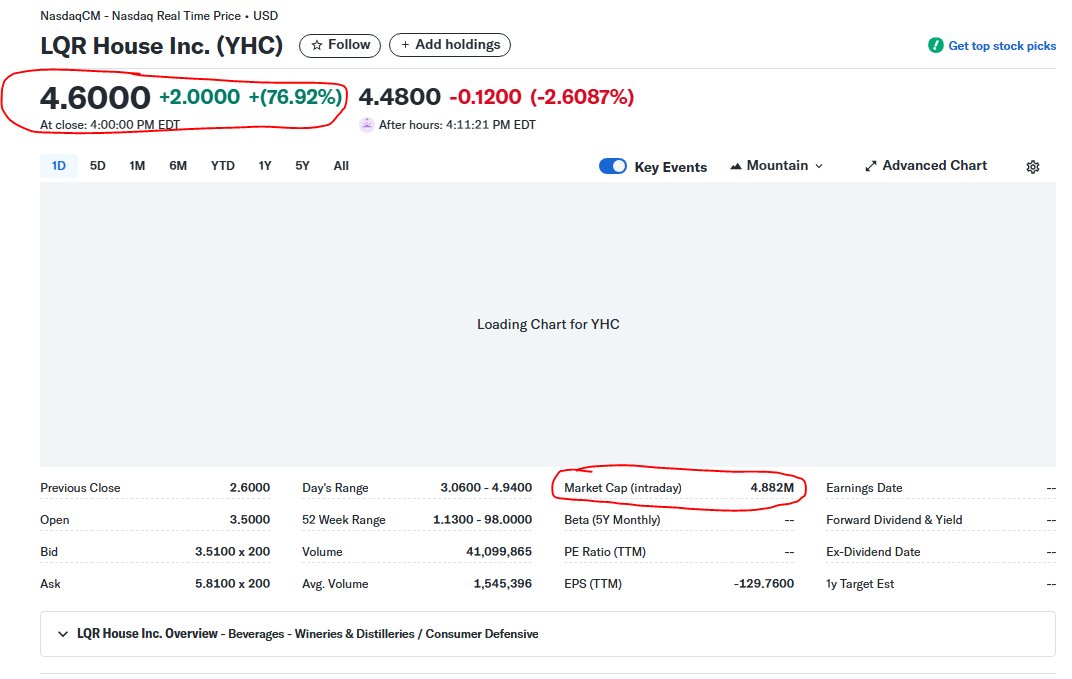Click the Previous Close value 2.6000
The image size is (1072, 679).
tap(250, 488)
